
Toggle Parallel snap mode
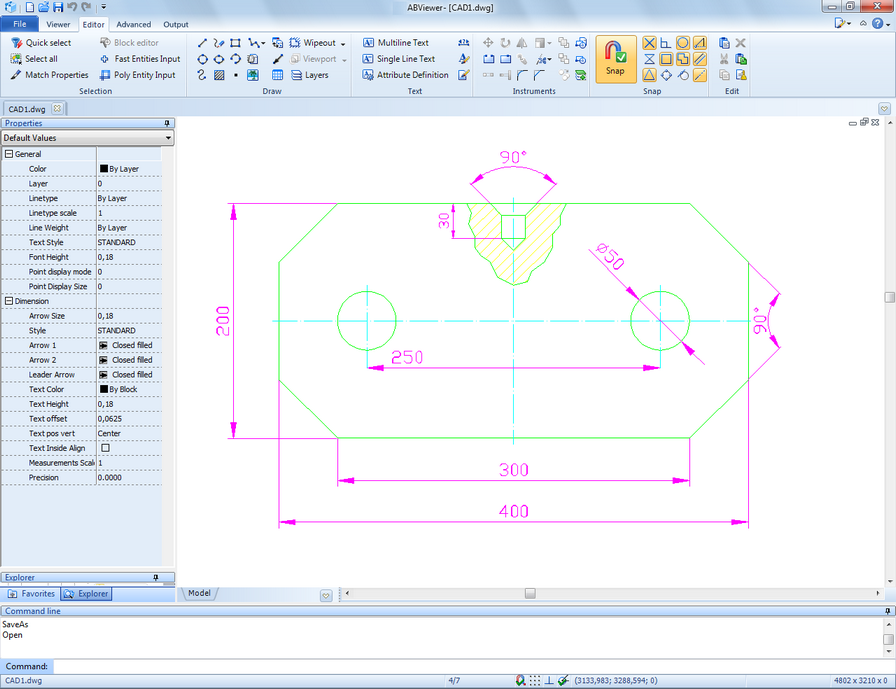click(700, 59)
